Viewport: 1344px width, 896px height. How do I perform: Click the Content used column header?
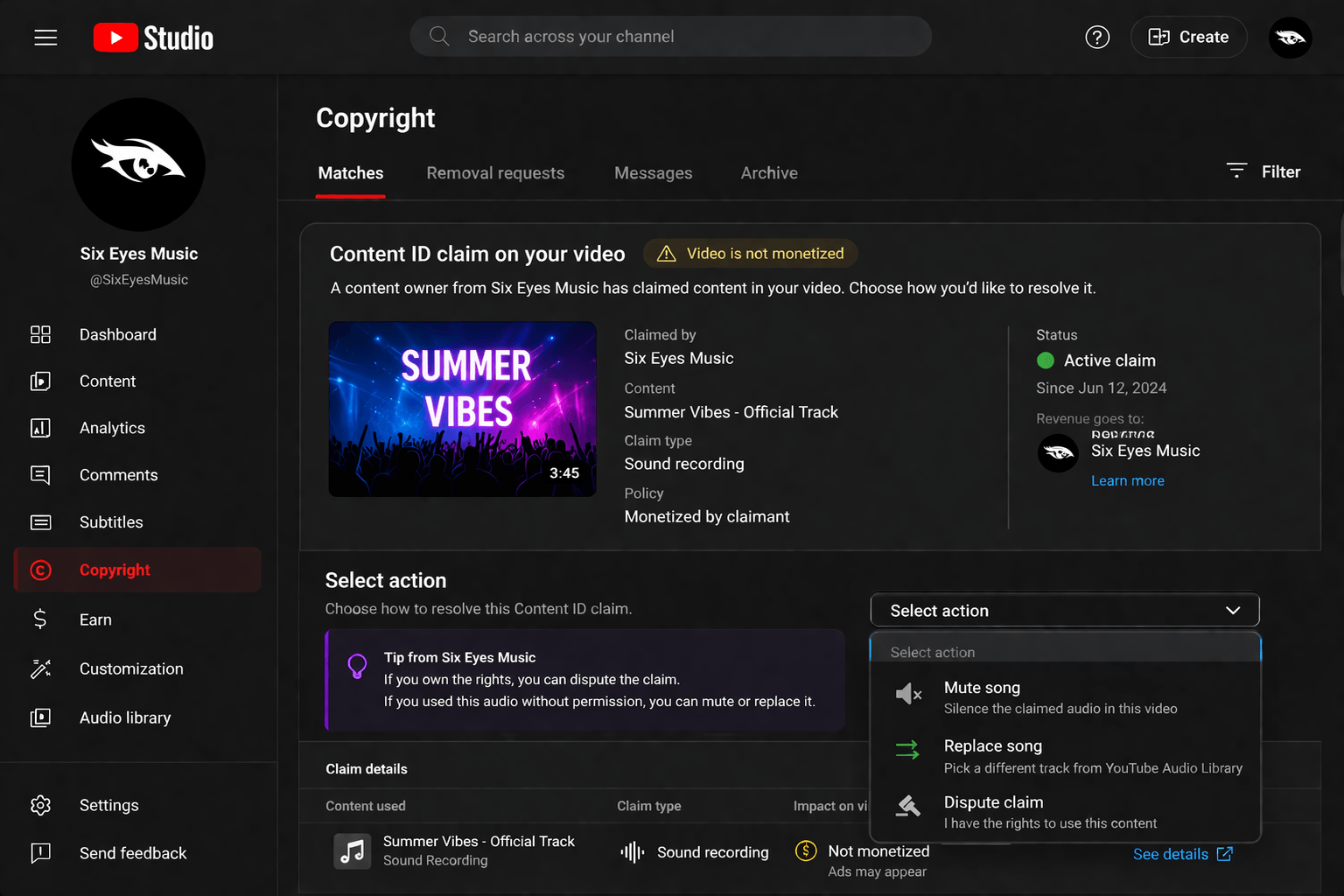[366, 806]
